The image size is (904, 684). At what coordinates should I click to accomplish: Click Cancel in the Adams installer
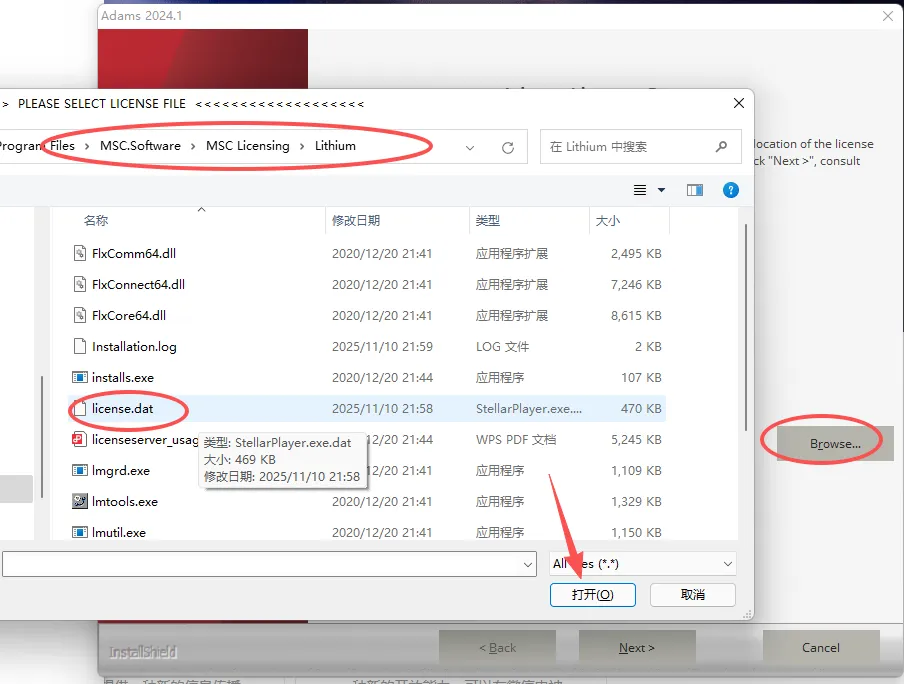tap(821, 648)
